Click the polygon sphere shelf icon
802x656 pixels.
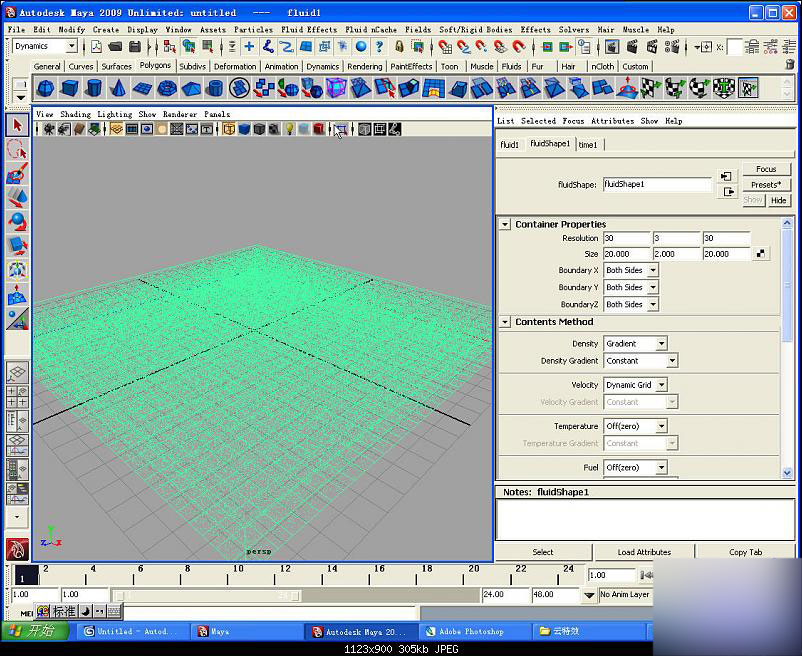pyautogui.click(x=45, y=89)
